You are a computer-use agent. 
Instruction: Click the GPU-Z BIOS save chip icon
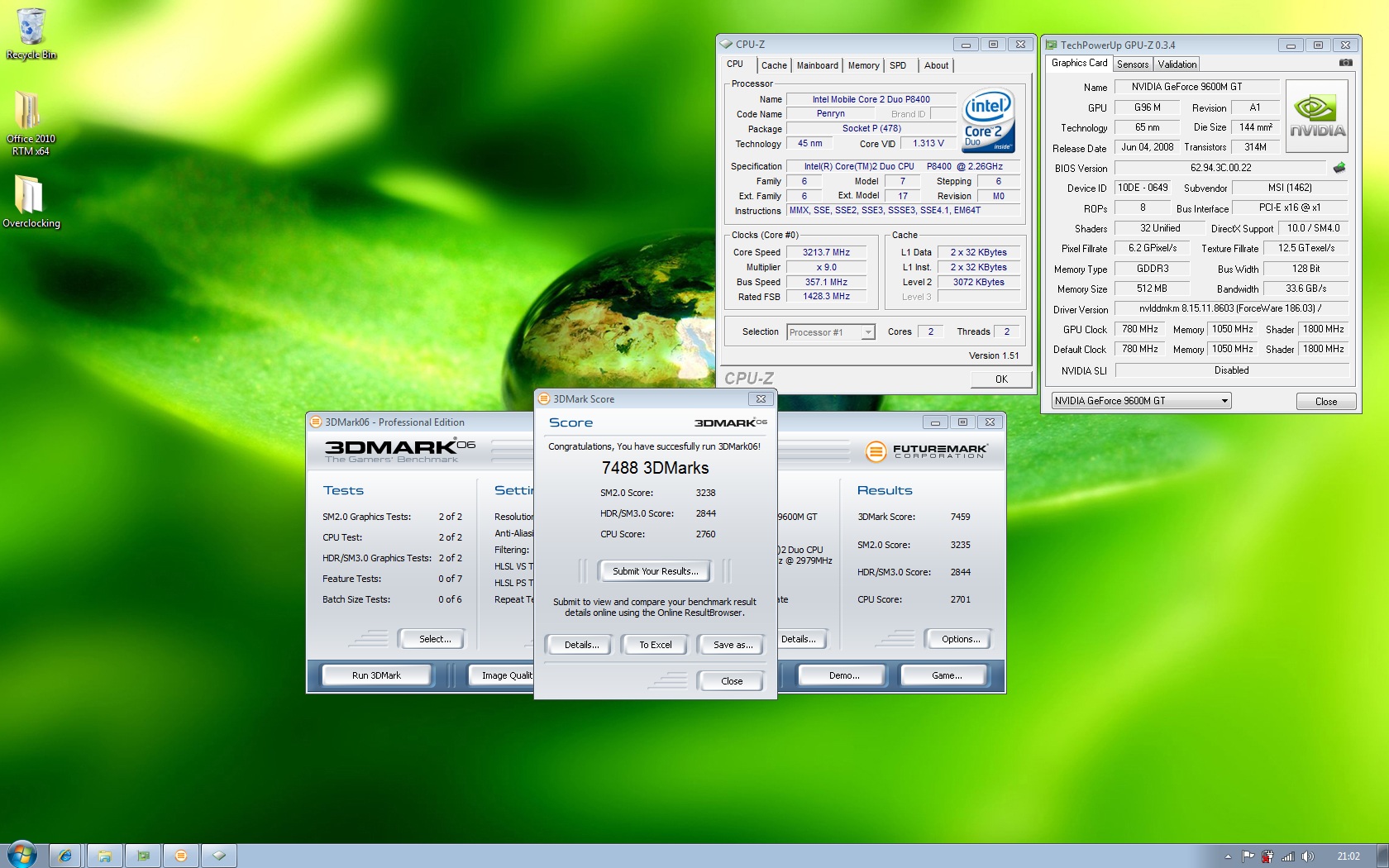pyautogui.click(x=1339, y=168)
